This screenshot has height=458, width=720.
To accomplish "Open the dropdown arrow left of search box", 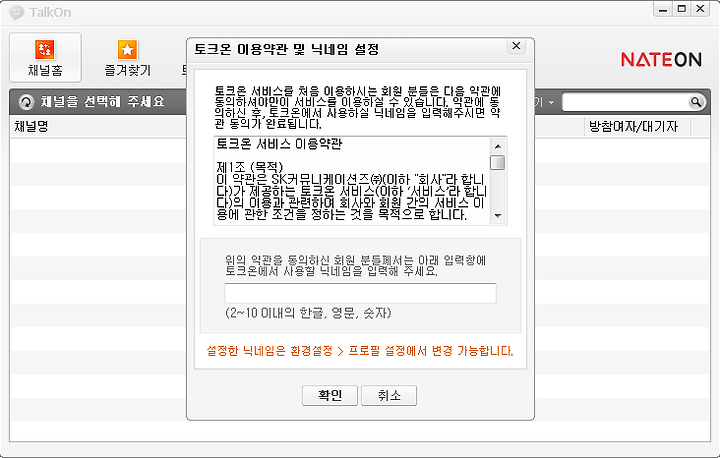I will pyautogui.click(x=551, y=102).
